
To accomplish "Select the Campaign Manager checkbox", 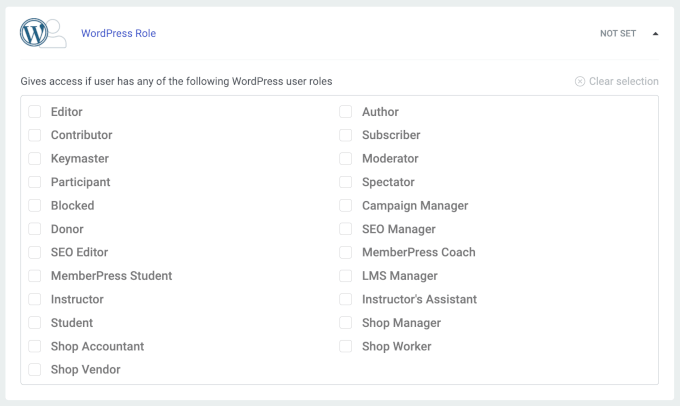I will pyautogui.click(x=346, y=206).
